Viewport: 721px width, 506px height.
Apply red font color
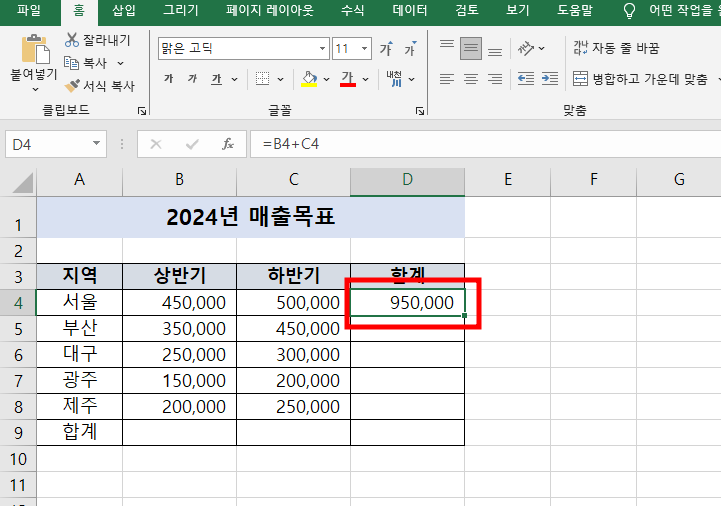coord(348,79)
